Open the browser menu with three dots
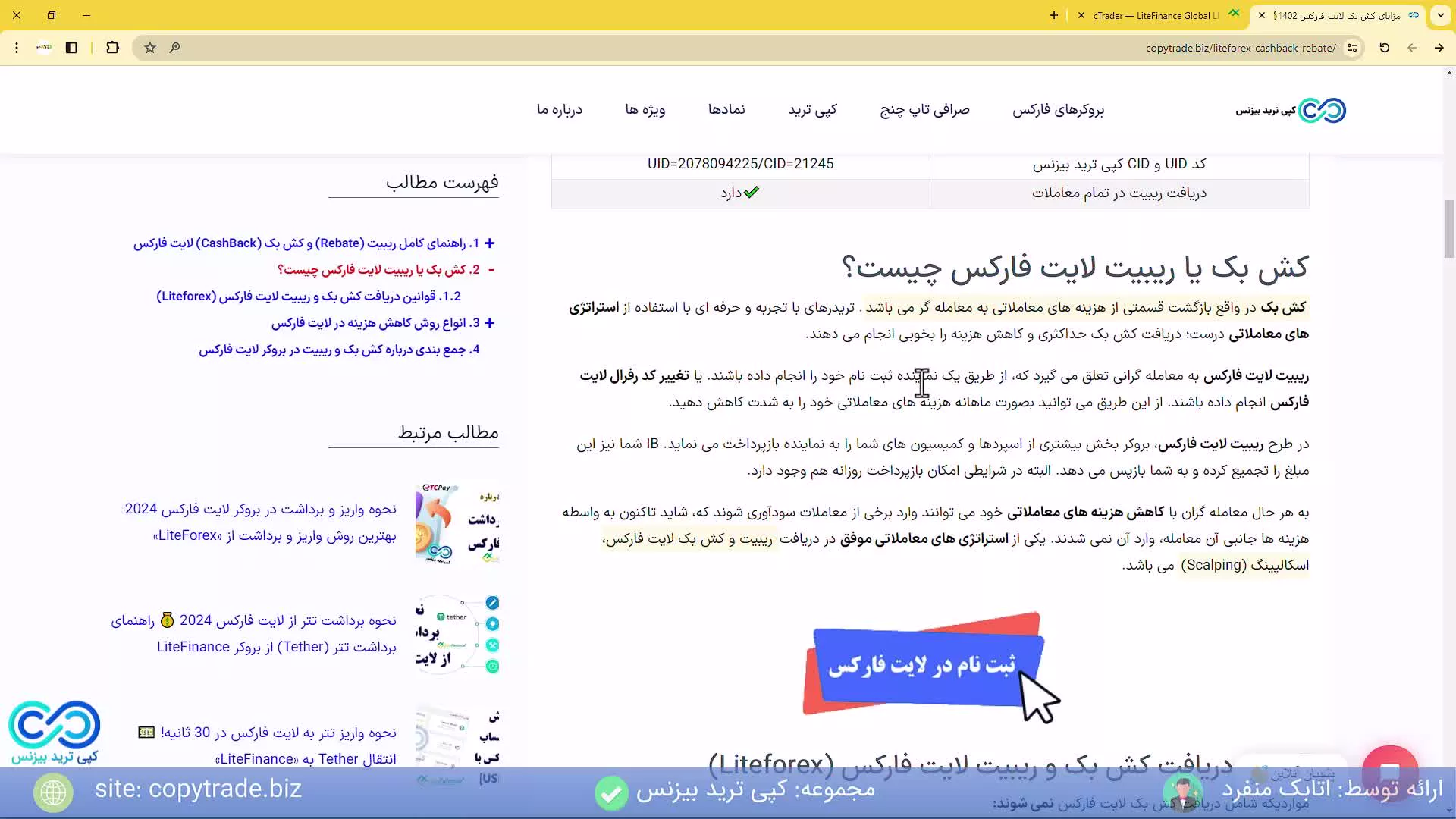 pos(17,48)
